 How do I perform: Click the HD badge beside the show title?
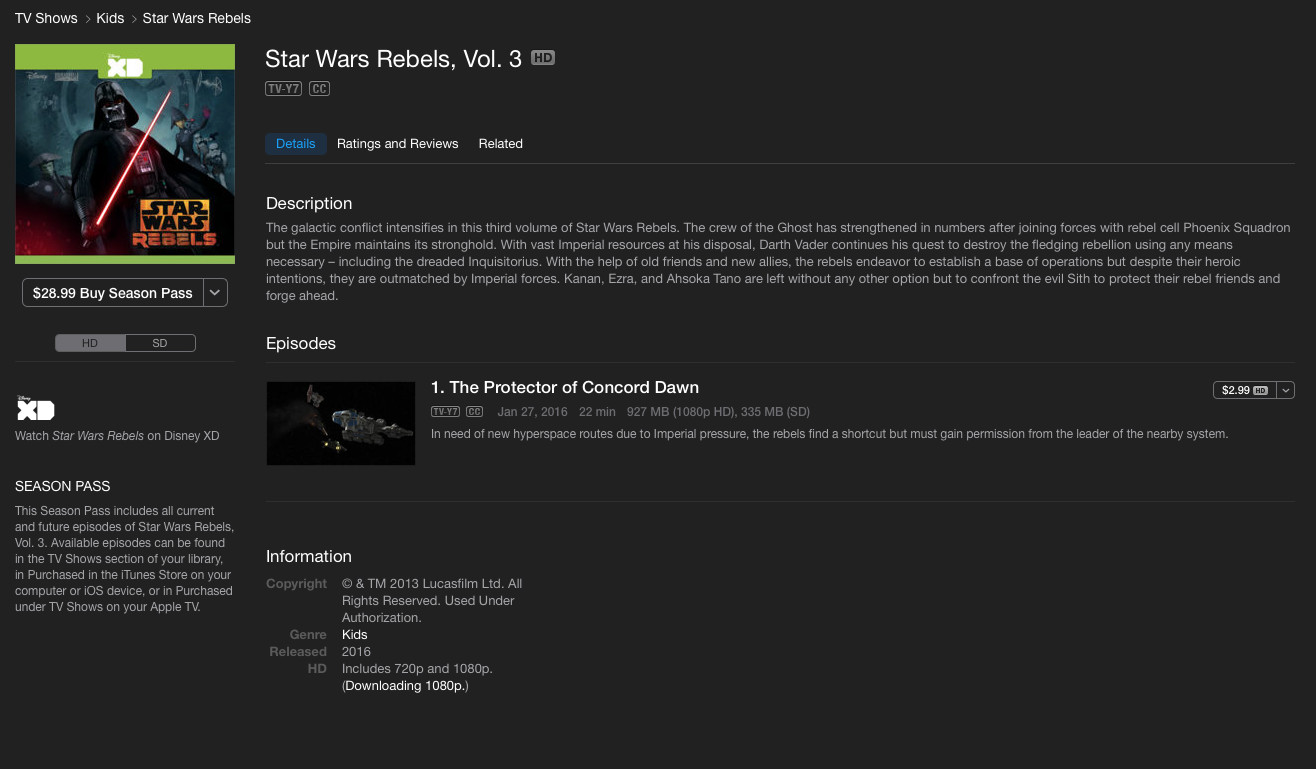pyautogui.click(x=542, y=58)
